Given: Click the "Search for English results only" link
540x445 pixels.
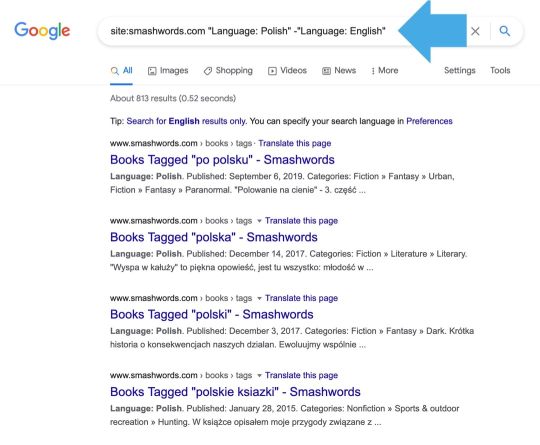Looking at the screenshot, I should (x=186, y=121).
